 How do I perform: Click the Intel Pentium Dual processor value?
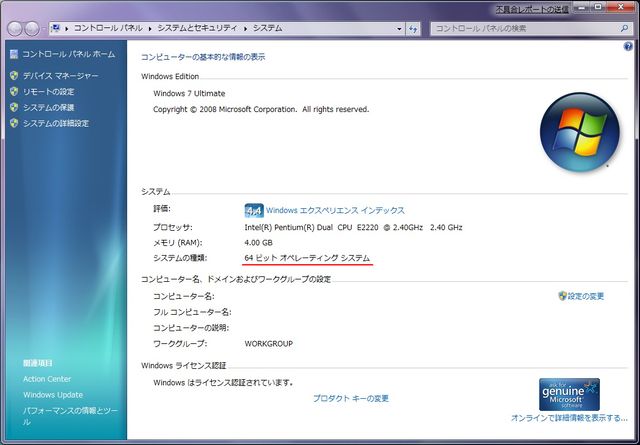(353, 227)
